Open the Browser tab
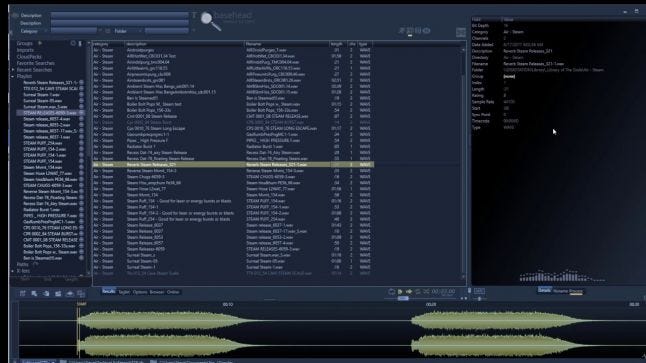 157,292
